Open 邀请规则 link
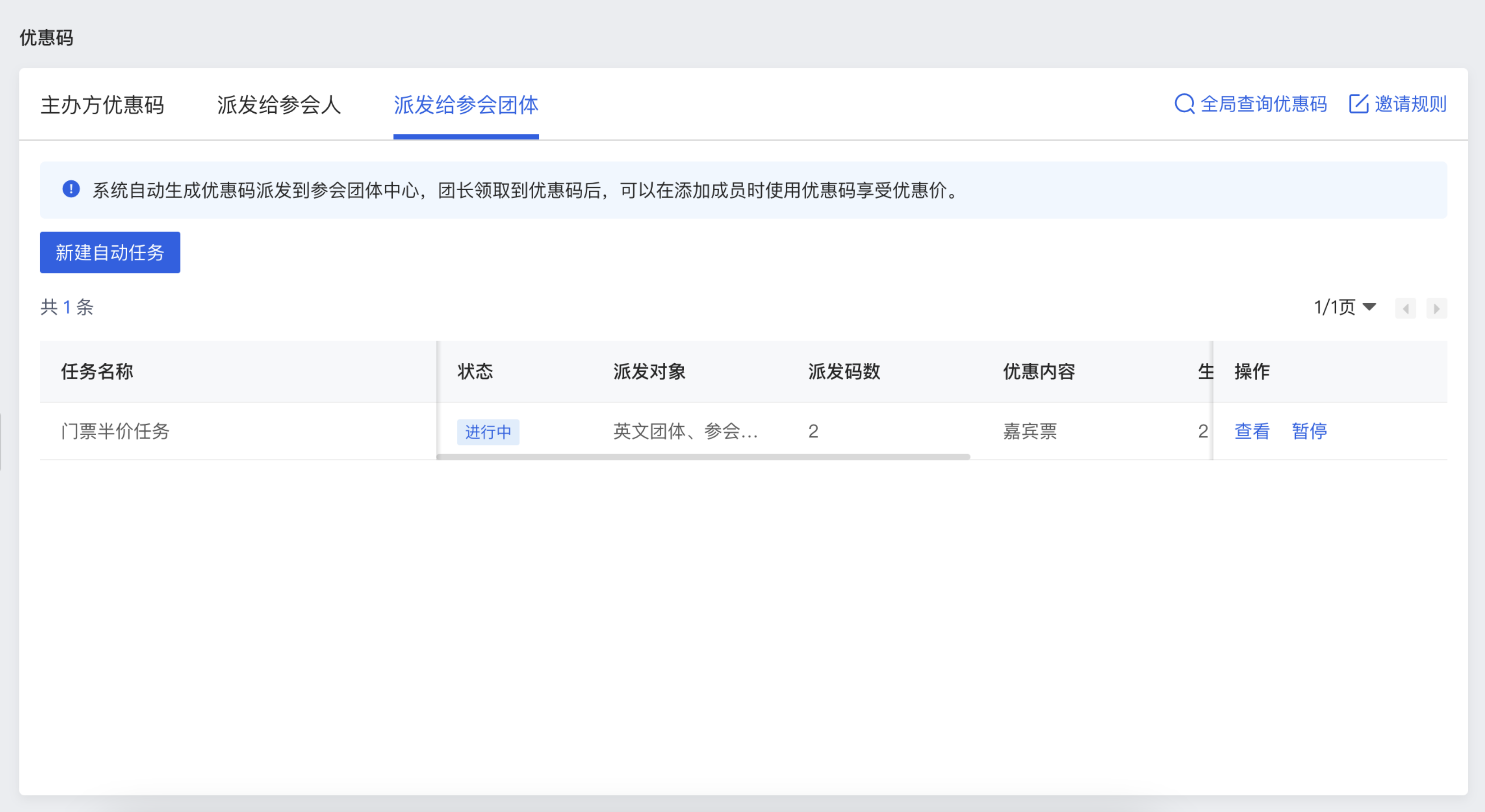This screenshot has height=812, width=1485. [x=1410, y=104]
